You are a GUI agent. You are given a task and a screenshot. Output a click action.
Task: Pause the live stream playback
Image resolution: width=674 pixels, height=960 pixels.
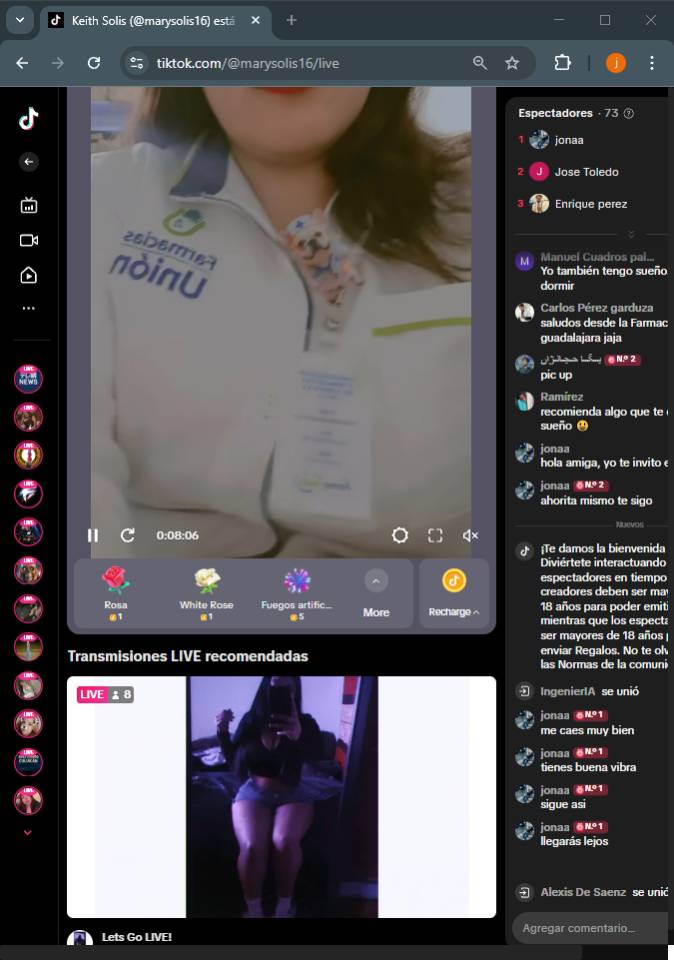pos(93,535)
